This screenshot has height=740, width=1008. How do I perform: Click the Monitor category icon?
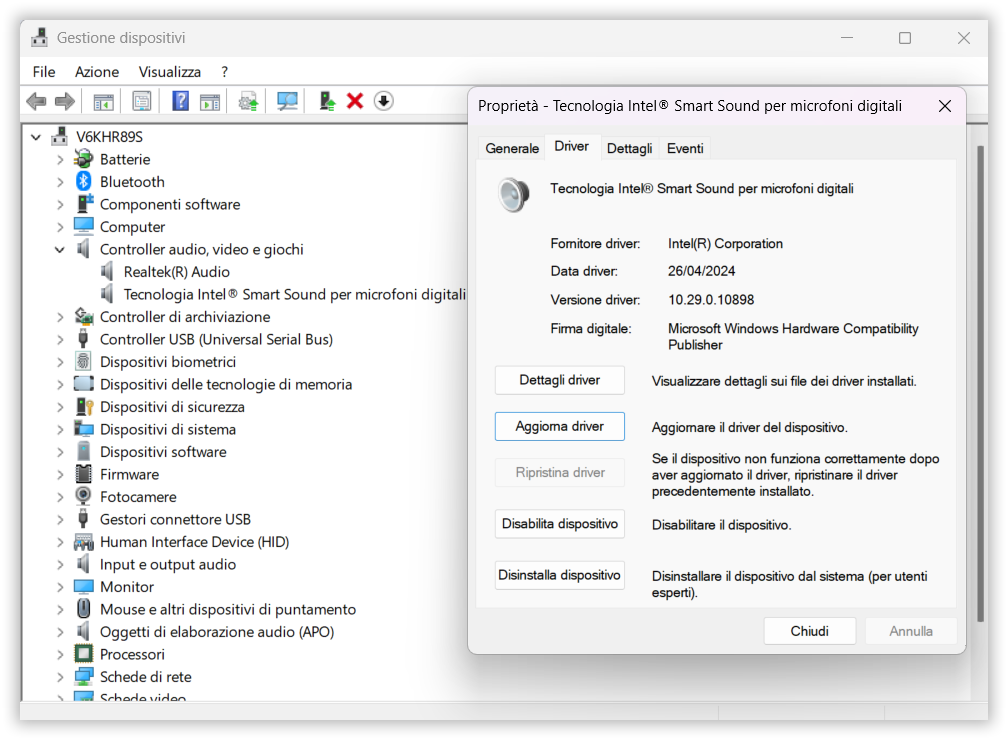[x=84, y=586]
